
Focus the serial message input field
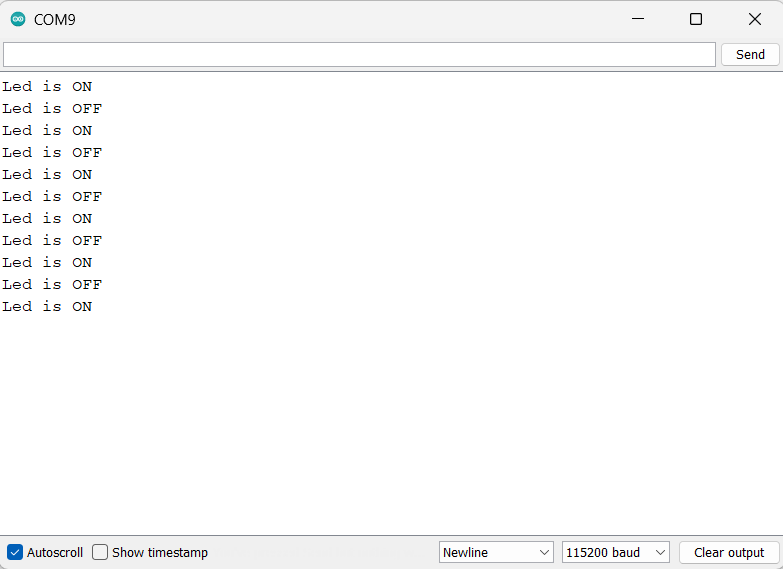[359, 54]
